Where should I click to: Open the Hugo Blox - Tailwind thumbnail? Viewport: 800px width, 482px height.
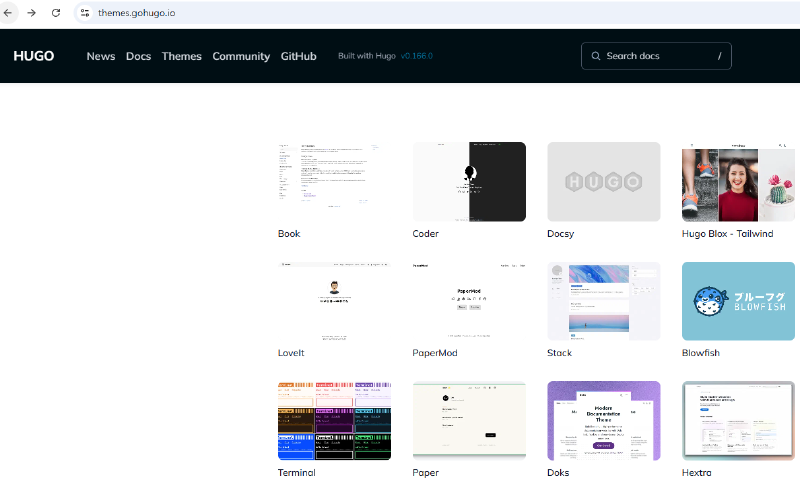click(738, 182)
